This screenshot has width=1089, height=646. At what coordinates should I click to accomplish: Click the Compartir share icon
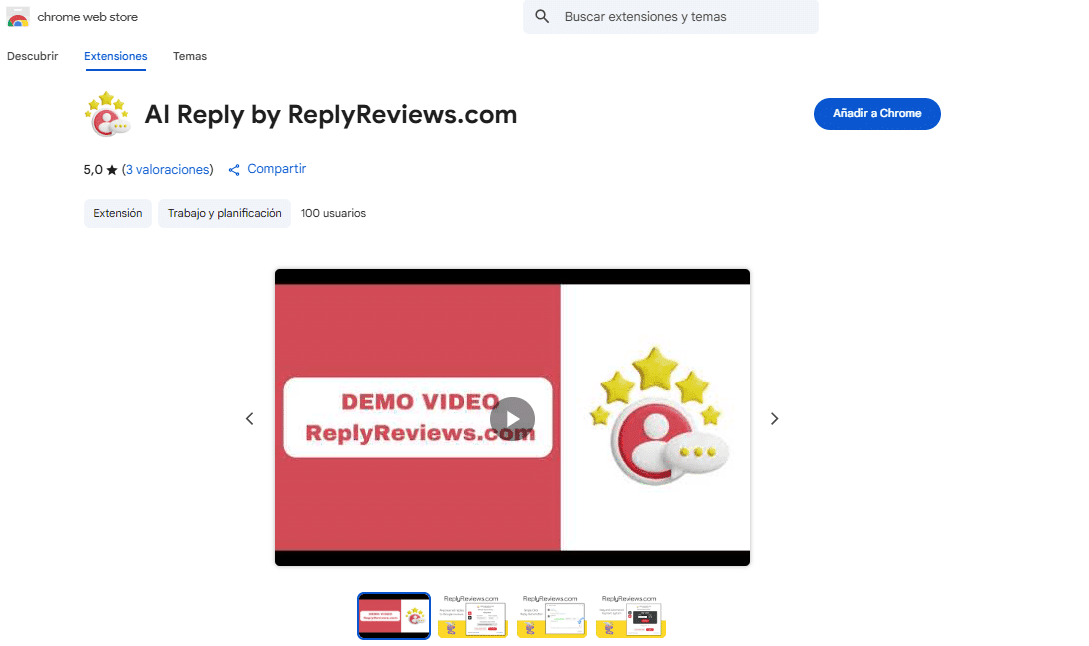pos(234,168)
